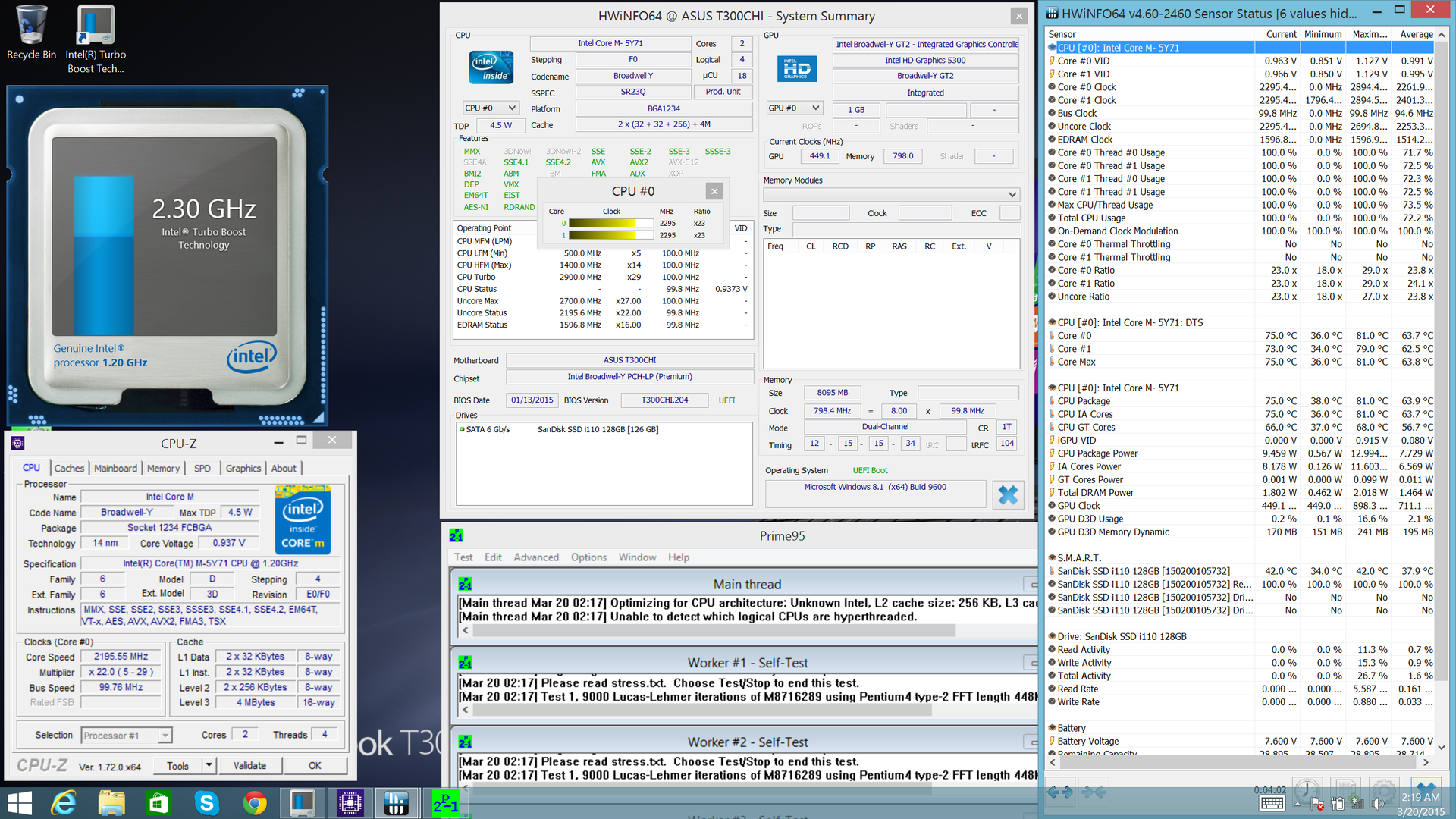
Task: Click the network icon in system tray
Action: click(1357, 804)
